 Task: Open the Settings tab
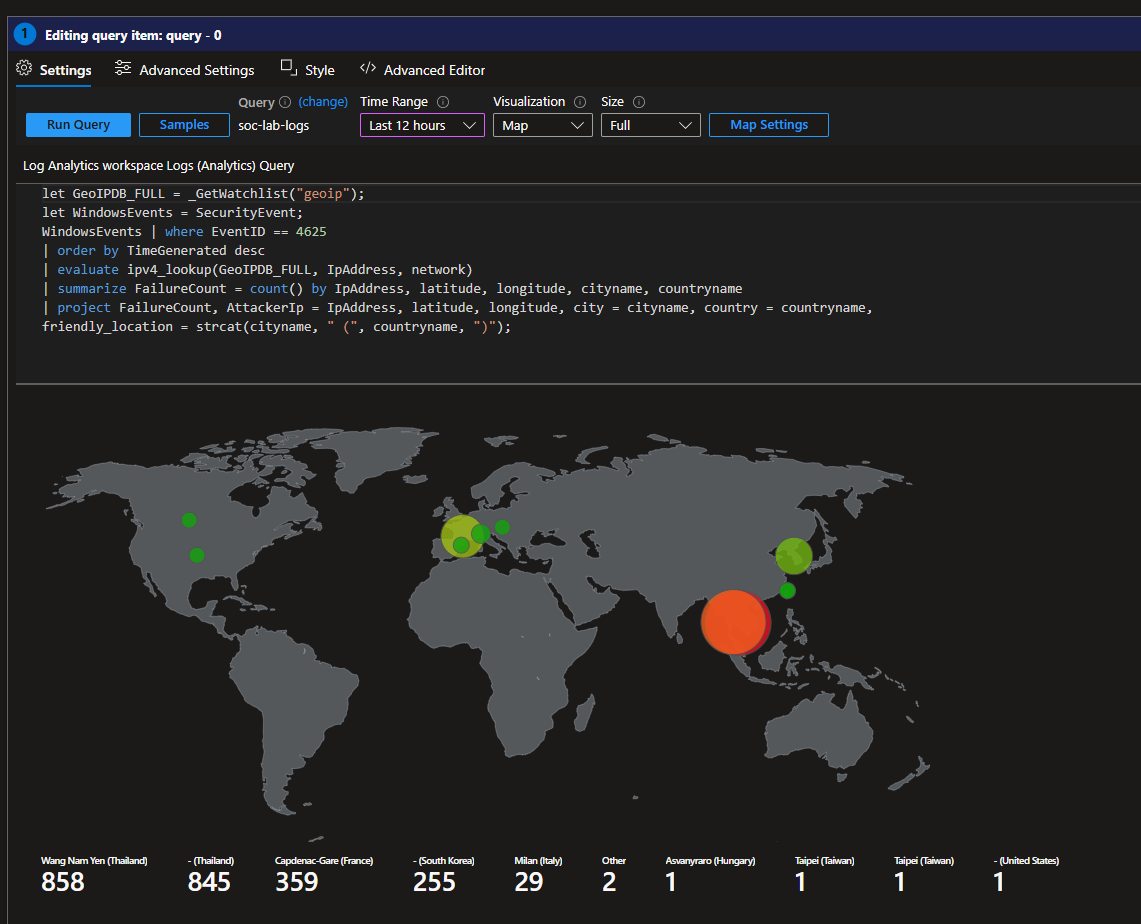point(54,70)
